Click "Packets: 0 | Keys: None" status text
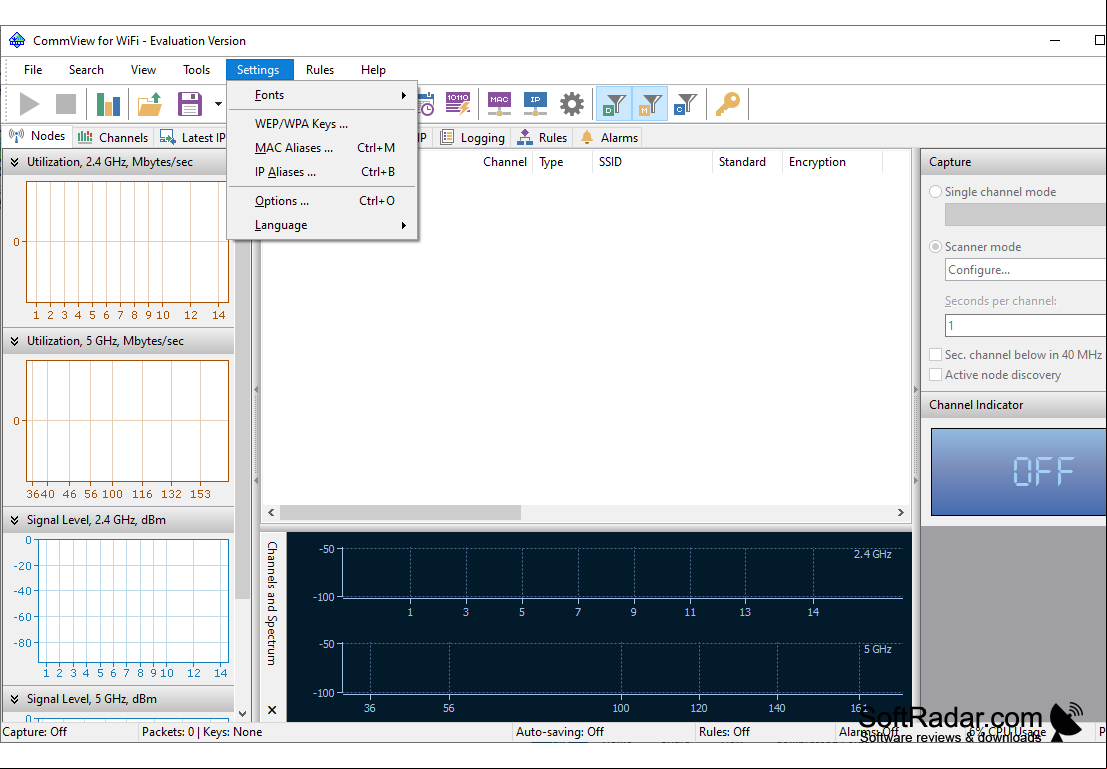This screenshot has width=1107, height=769. coord(202,732)
